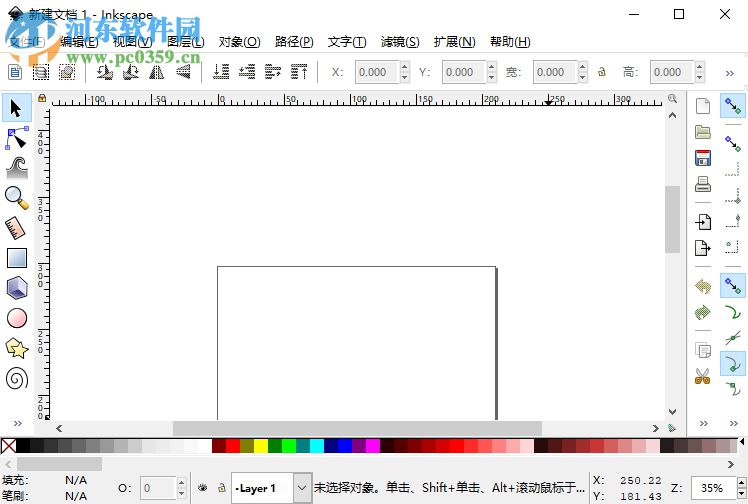Increase X coordinate stepper
Image resolution: width=748 pixels, height=504 pixels.
tap(405, 67)
